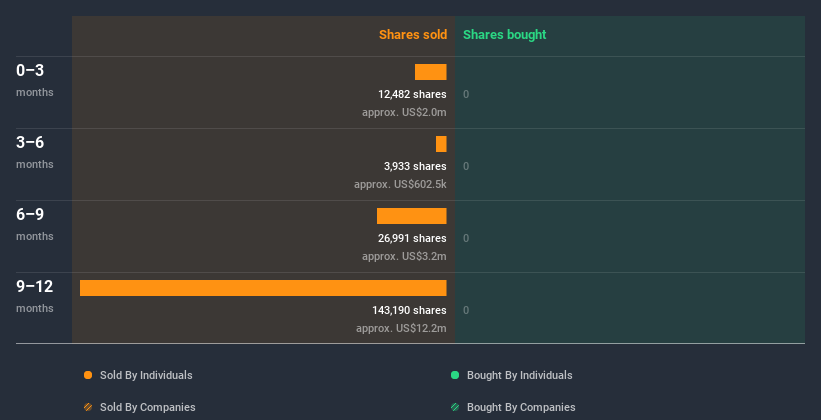821x420 pixels.
Task: Select the Bought By Companies legend label
Action: [x=521, y=407]
